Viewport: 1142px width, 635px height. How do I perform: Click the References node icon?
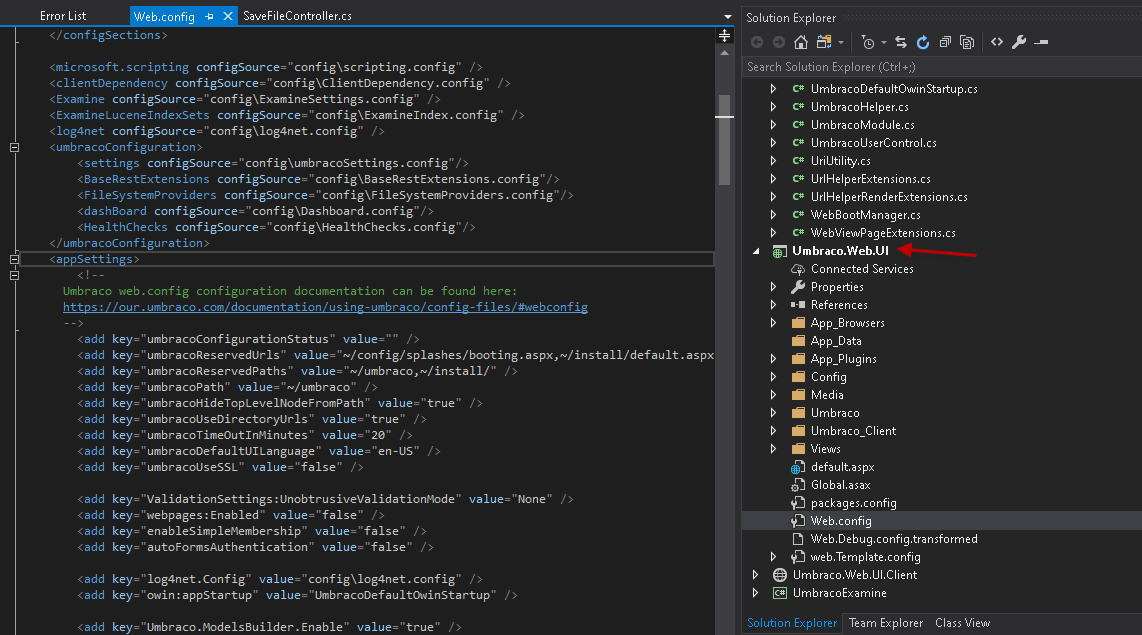[x=798, y=305]
